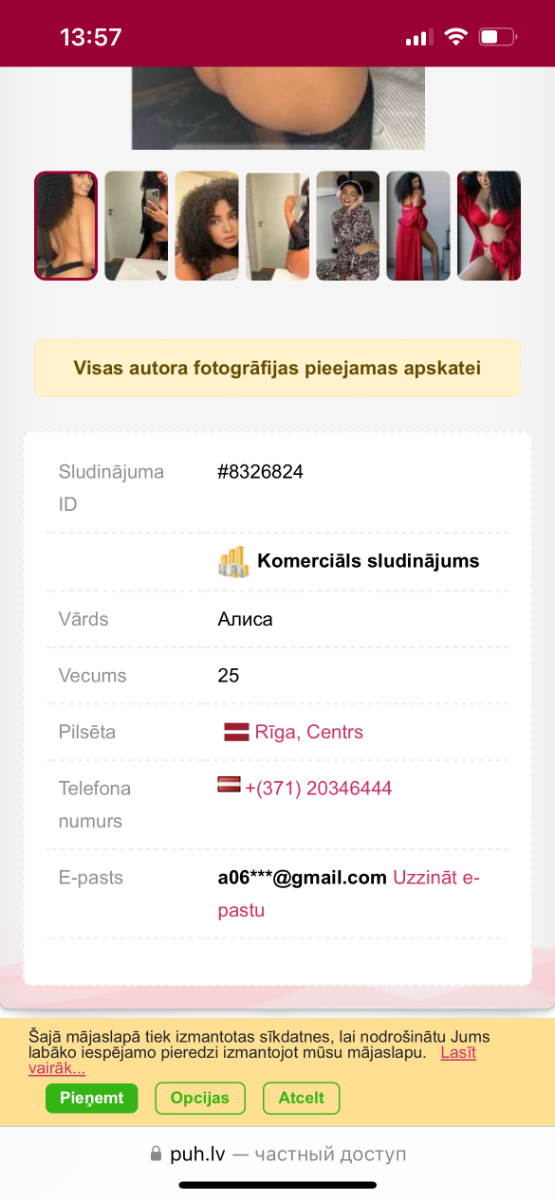555x1200 pixels.
Task: Call the +(371) 20346444 phone link
Action: click(x=318, y=788)
